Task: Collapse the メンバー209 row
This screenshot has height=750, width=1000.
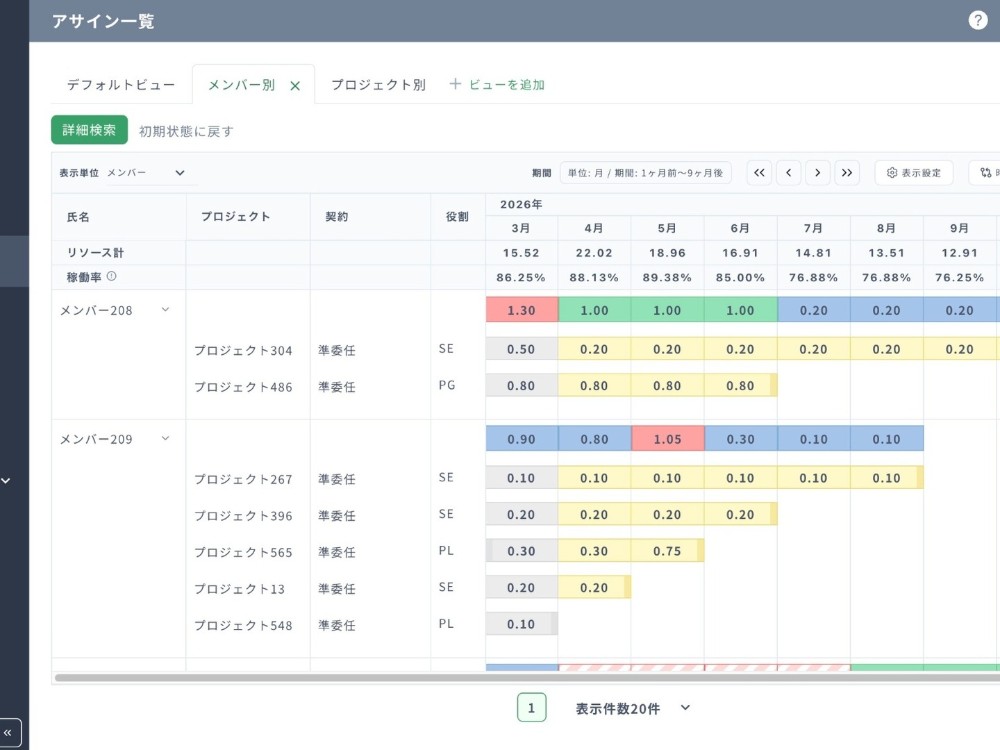Action: tap(165, 439)
